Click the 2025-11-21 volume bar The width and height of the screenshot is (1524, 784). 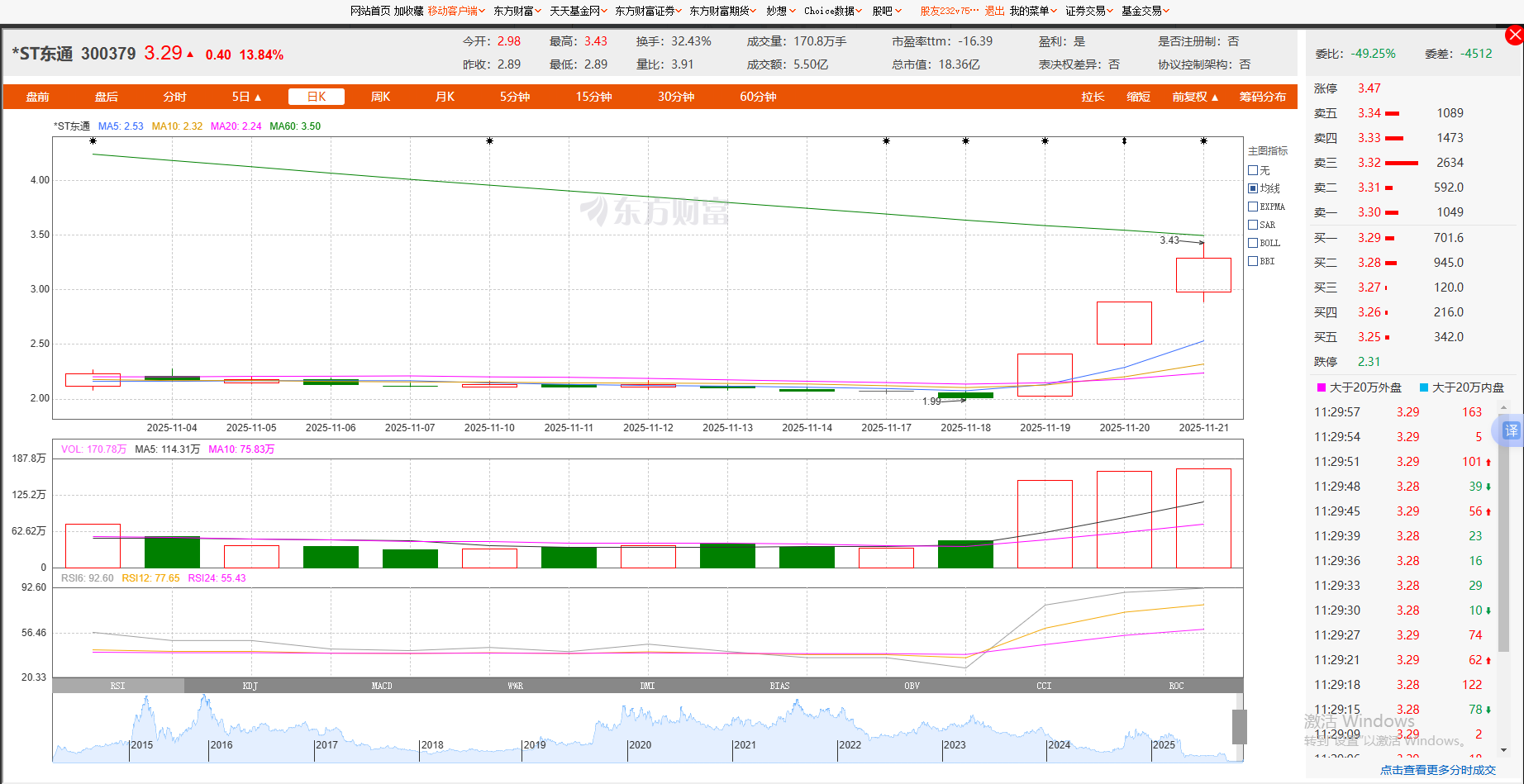click(x=1203, y=518)
